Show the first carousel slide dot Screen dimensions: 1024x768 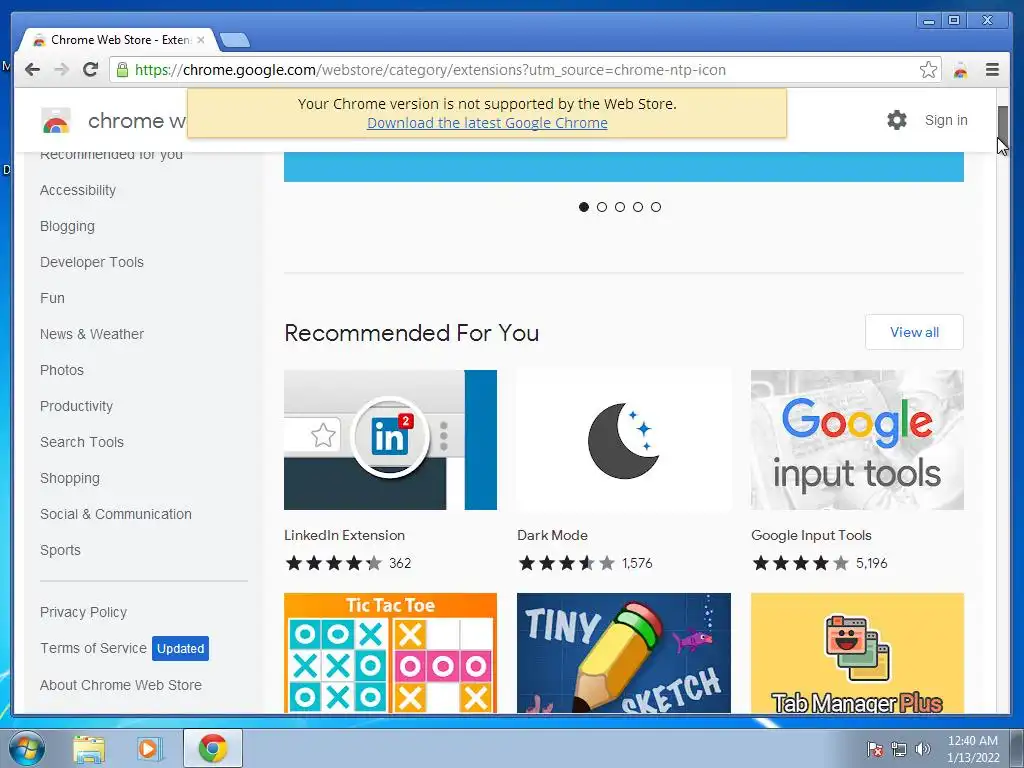pyautogui.click(x=584, y=207)
